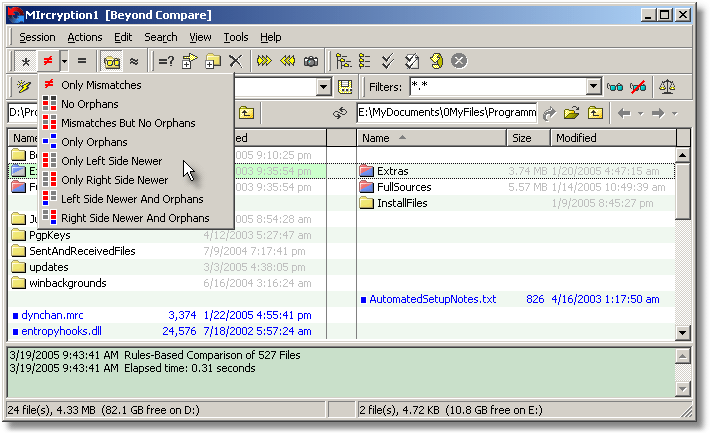The width and height of the screenshot is (711, 436).
Task: Open the View menu
Action: [x=200, y=37]
